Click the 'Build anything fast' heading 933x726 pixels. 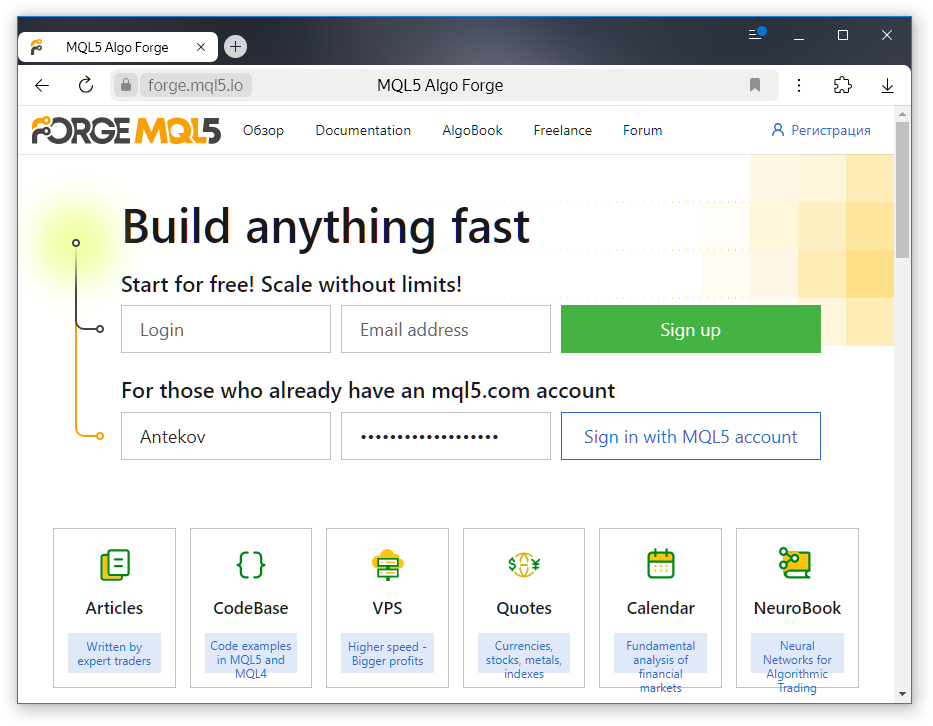326,228
